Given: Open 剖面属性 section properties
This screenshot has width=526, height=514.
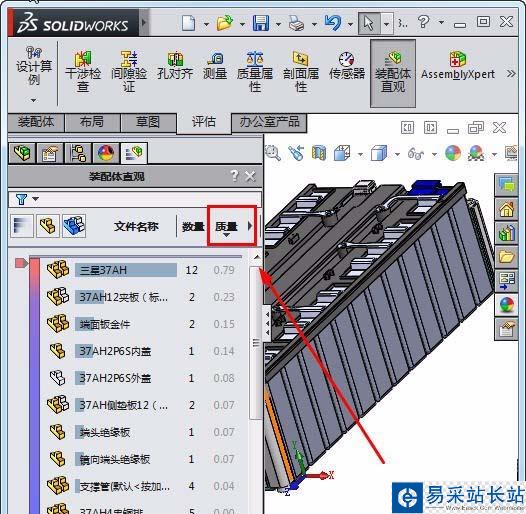Looking at the screenshot, I should click(301, 72).
